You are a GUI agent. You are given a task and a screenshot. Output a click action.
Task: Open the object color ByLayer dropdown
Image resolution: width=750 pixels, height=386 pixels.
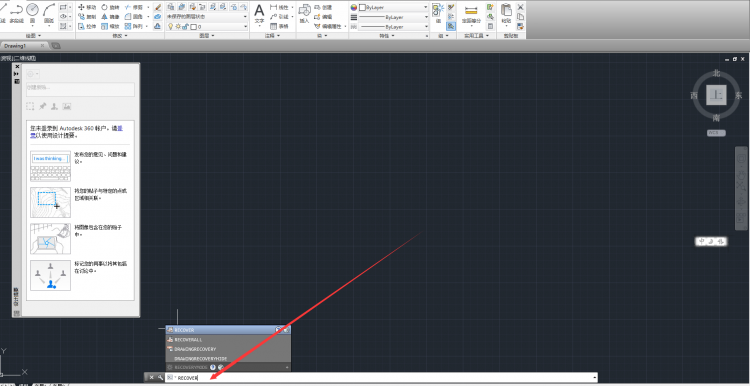(393, 8)
